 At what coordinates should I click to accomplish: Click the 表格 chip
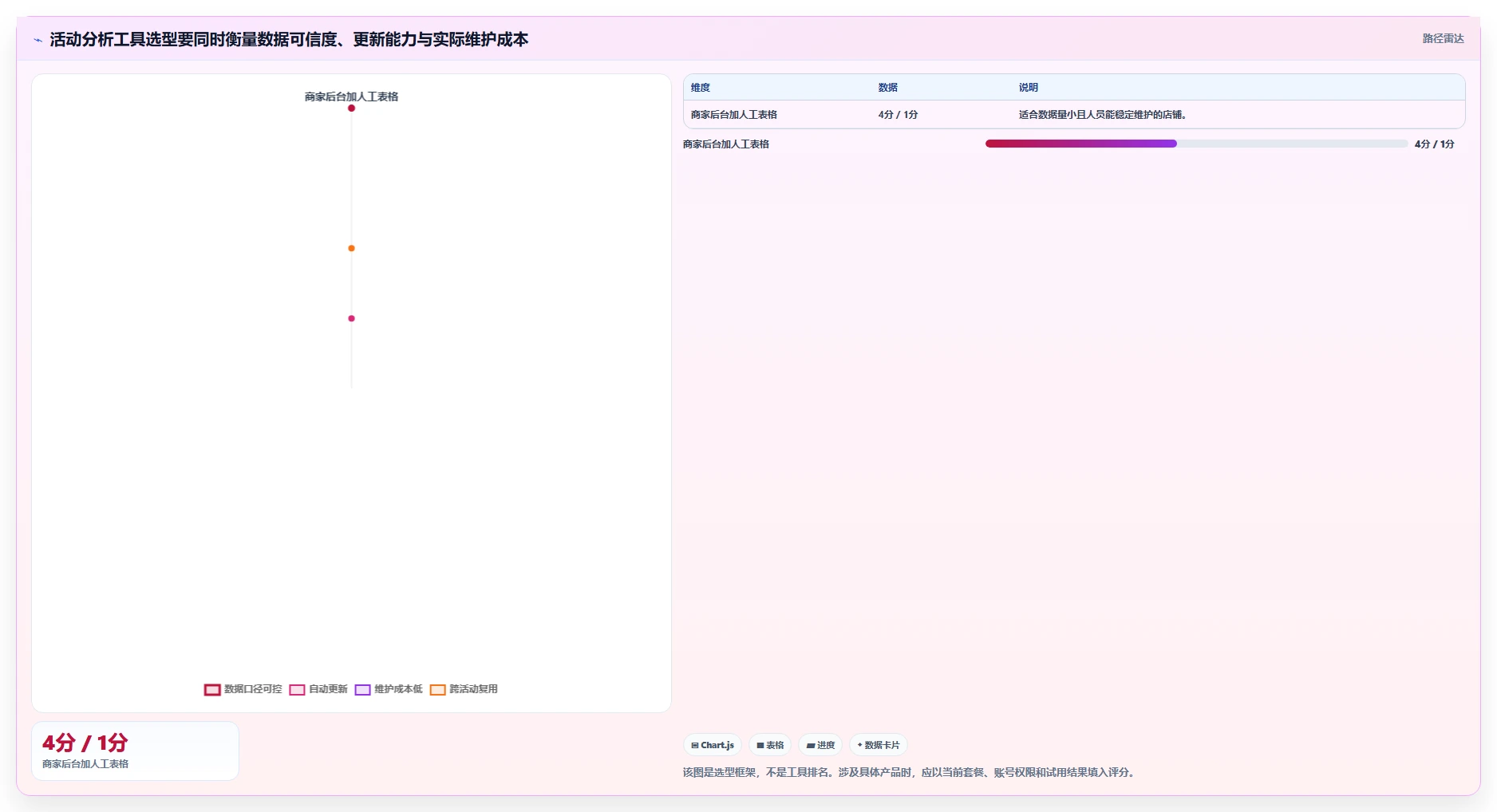pyautogui.click(x=770, y=745)
